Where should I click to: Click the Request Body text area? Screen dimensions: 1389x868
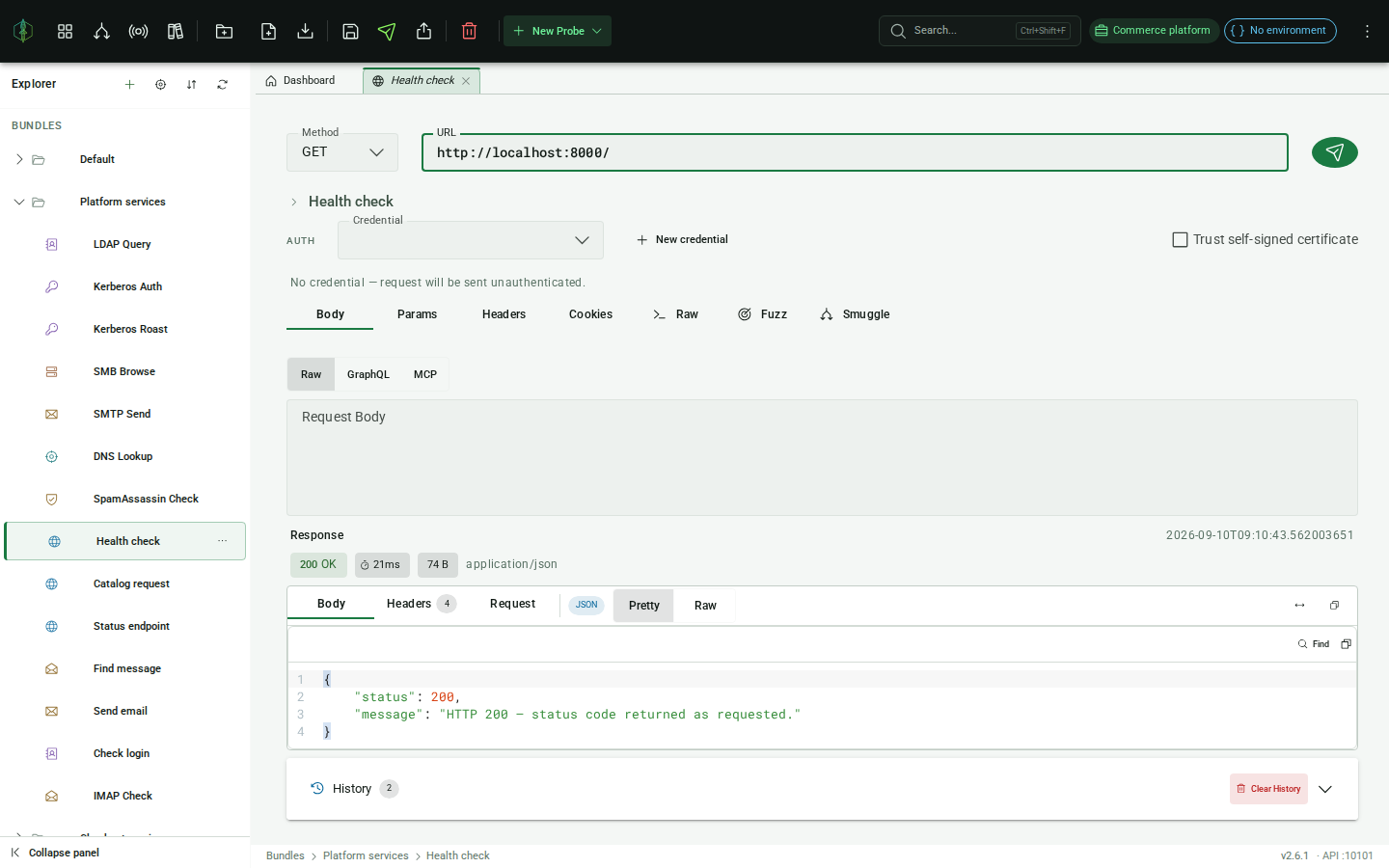[822, 457]
